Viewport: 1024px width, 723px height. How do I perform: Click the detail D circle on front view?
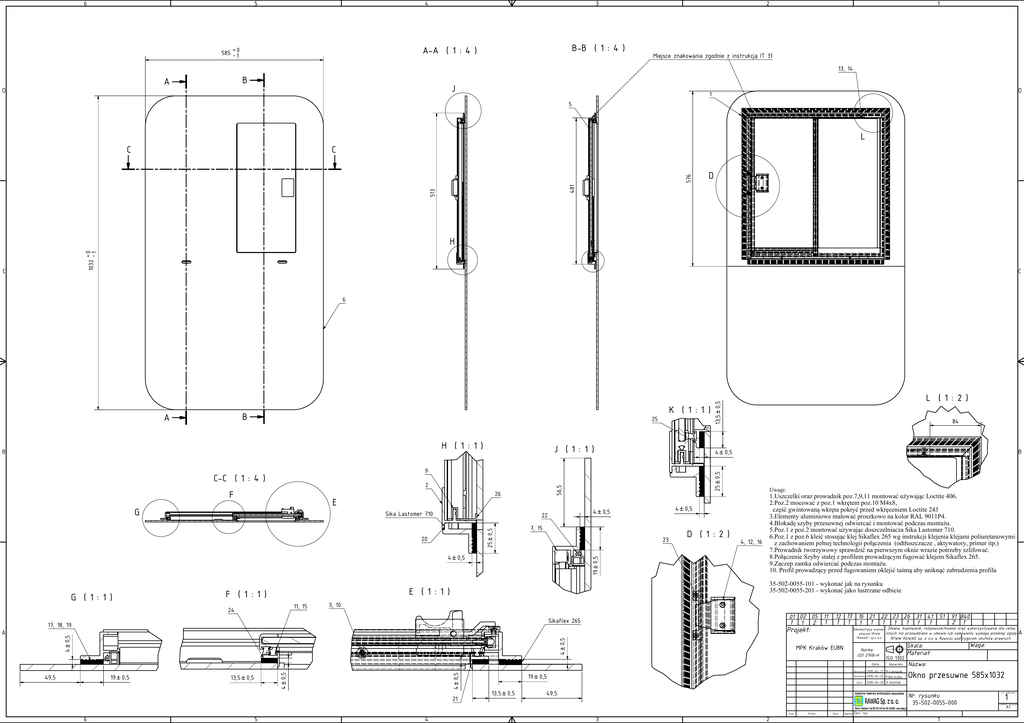(x=745, y=182)
